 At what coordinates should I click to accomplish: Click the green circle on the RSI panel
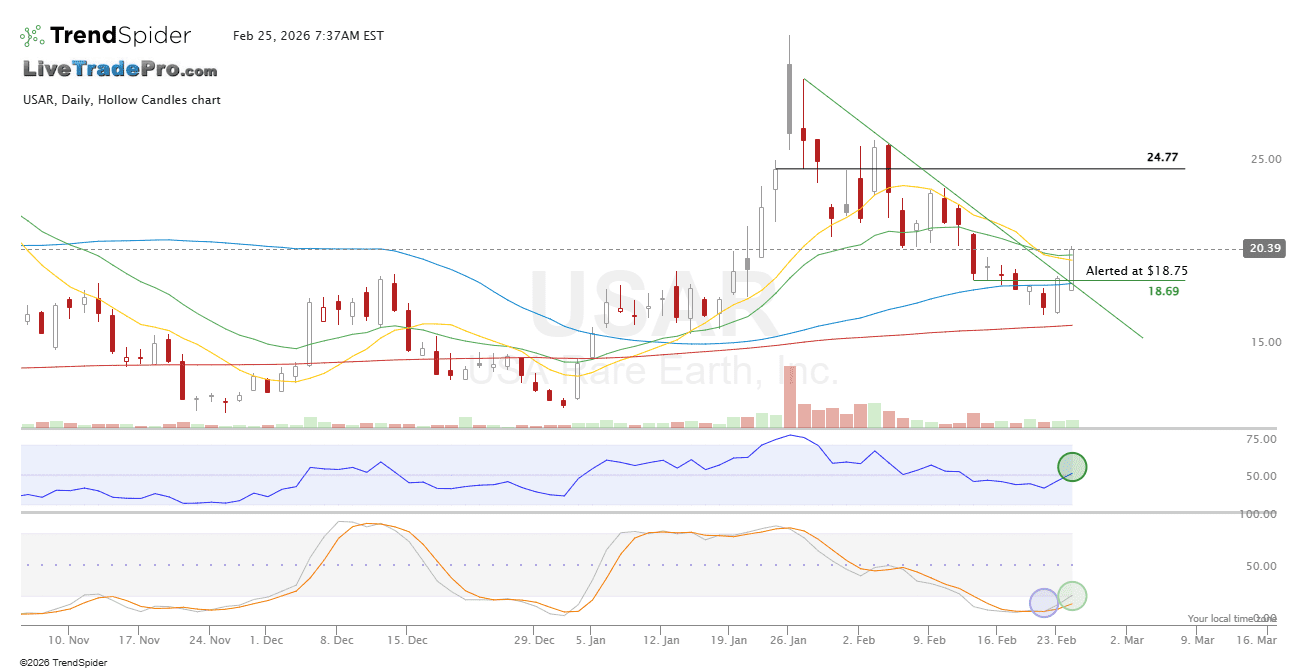(x=1072, y=466)
